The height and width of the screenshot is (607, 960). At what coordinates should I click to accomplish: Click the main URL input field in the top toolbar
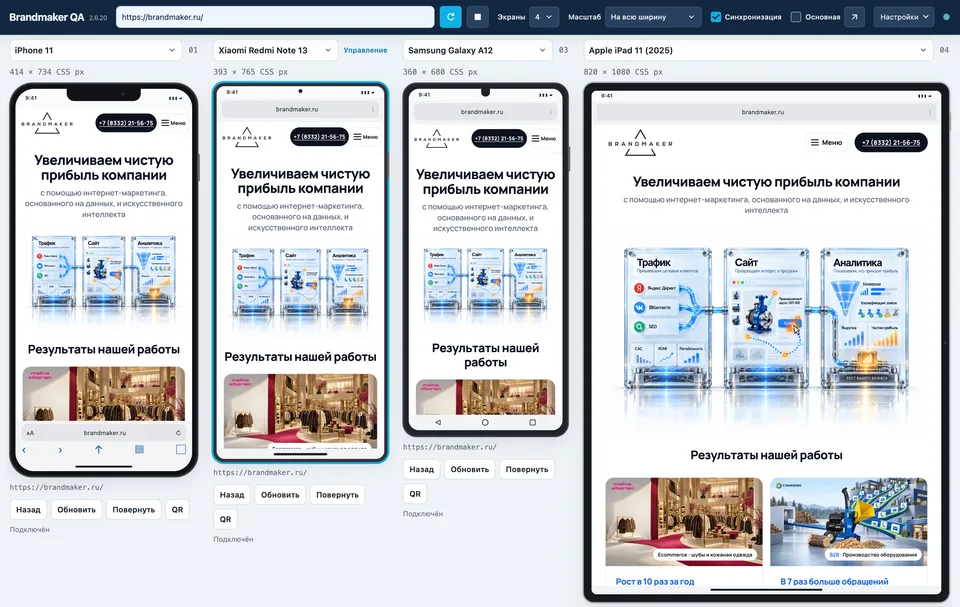tap(276, 17)
